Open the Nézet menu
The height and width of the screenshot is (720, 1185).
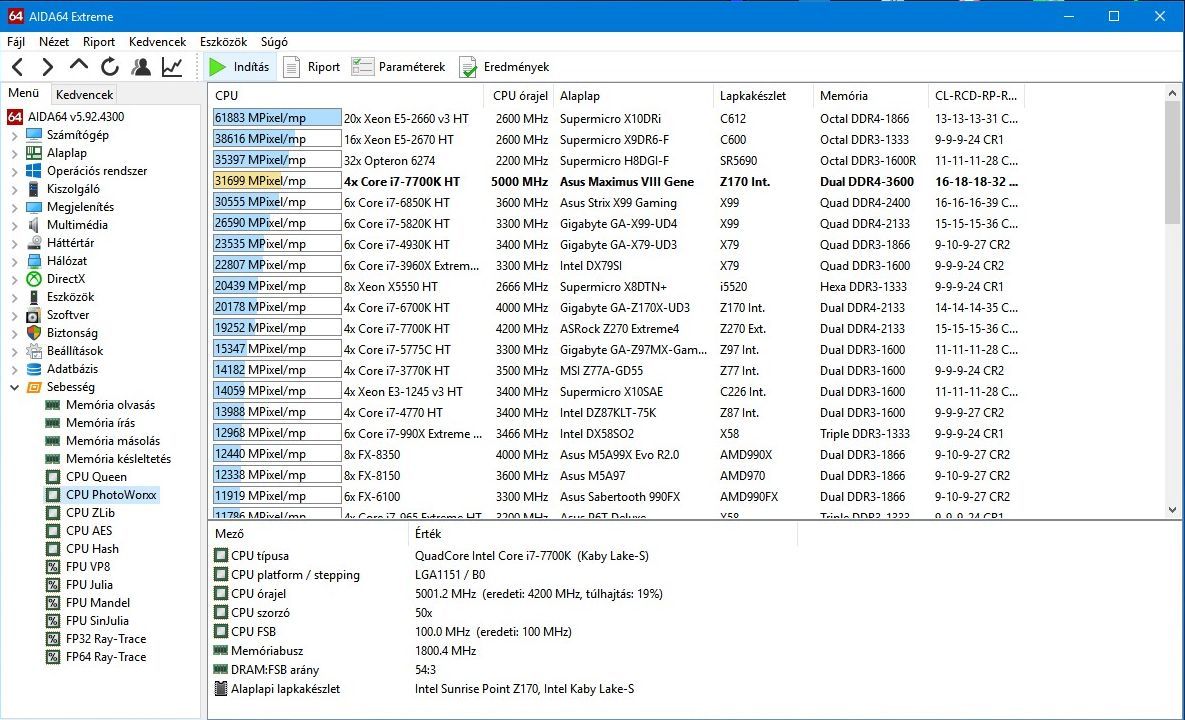coord(54,42)
